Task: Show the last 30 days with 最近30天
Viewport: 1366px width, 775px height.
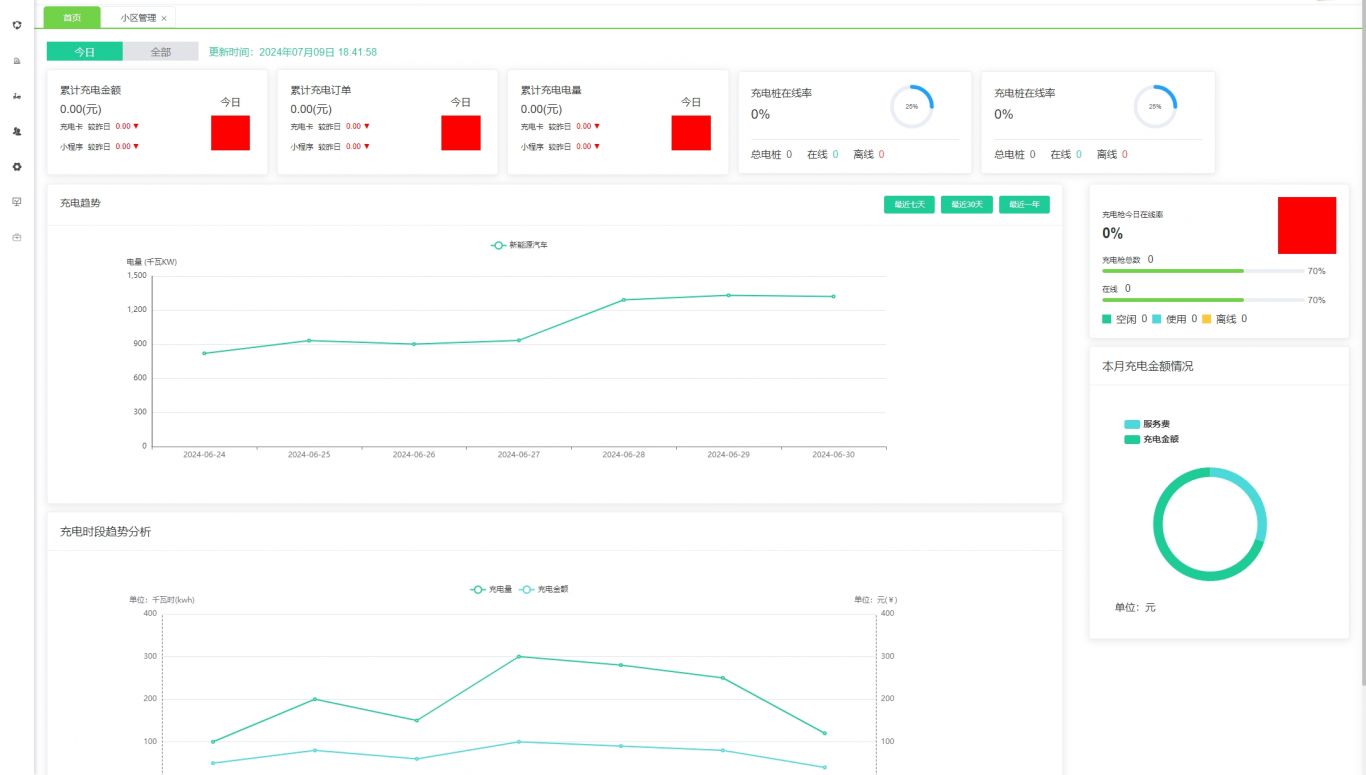Action: (966, 204)
